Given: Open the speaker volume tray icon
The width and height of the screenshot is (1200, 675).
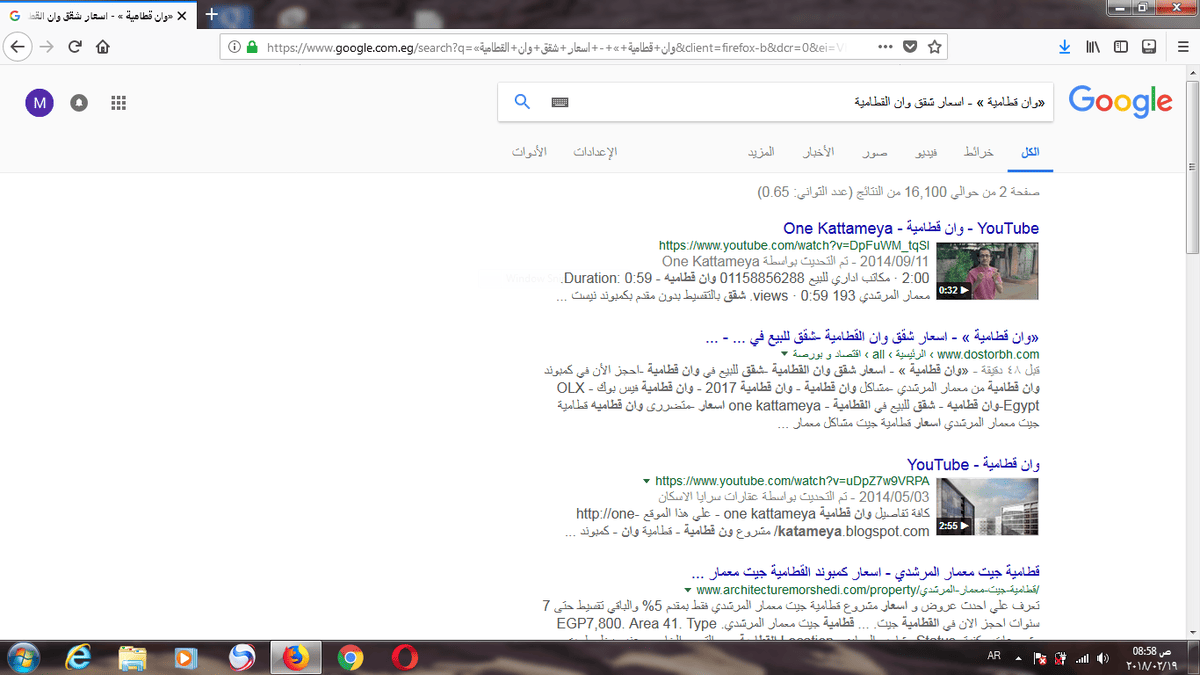Looking at the screenshot, I should (x=1101, y=659).
